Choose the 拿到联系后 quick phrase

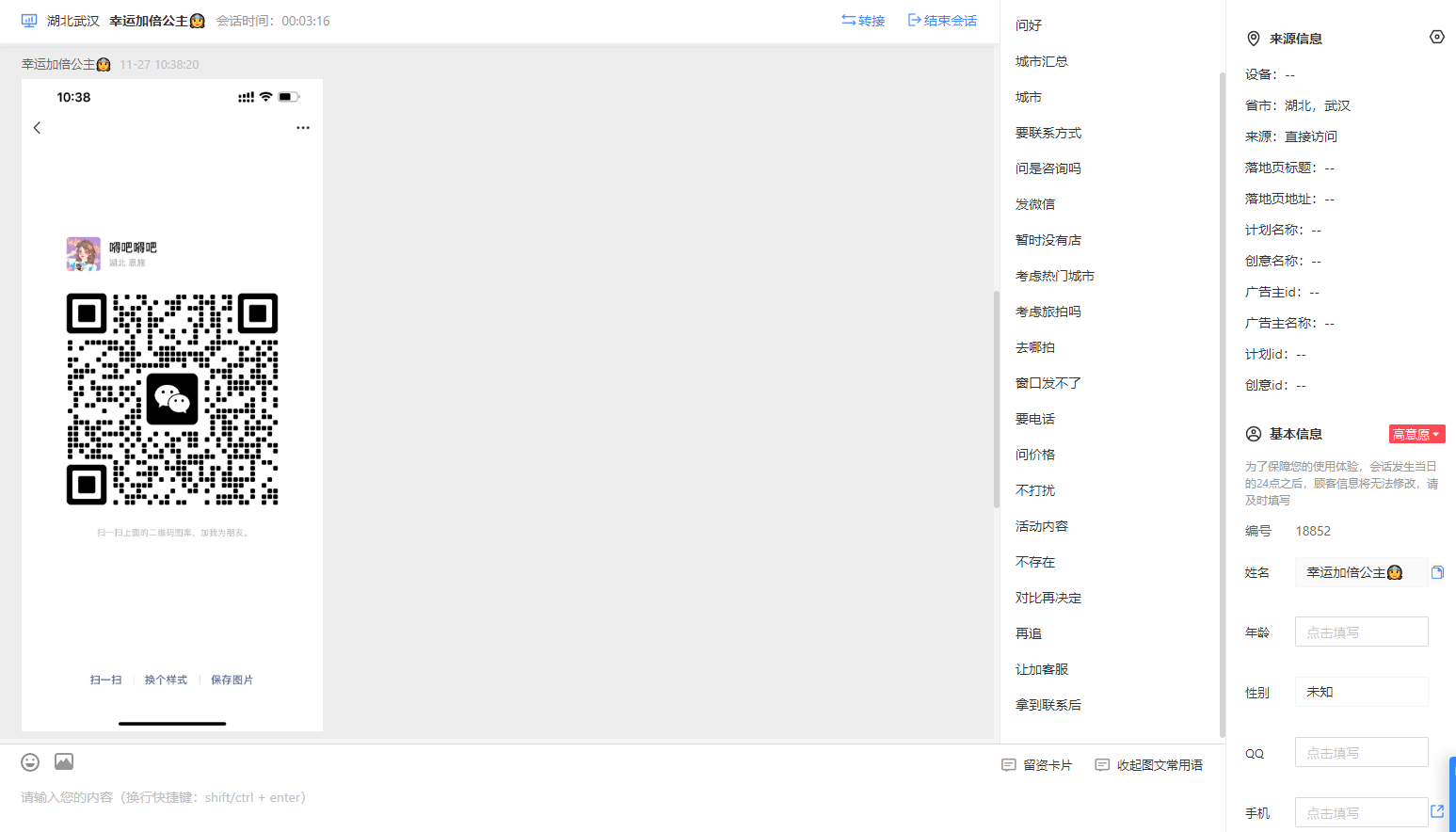[x=1048, y=705]
